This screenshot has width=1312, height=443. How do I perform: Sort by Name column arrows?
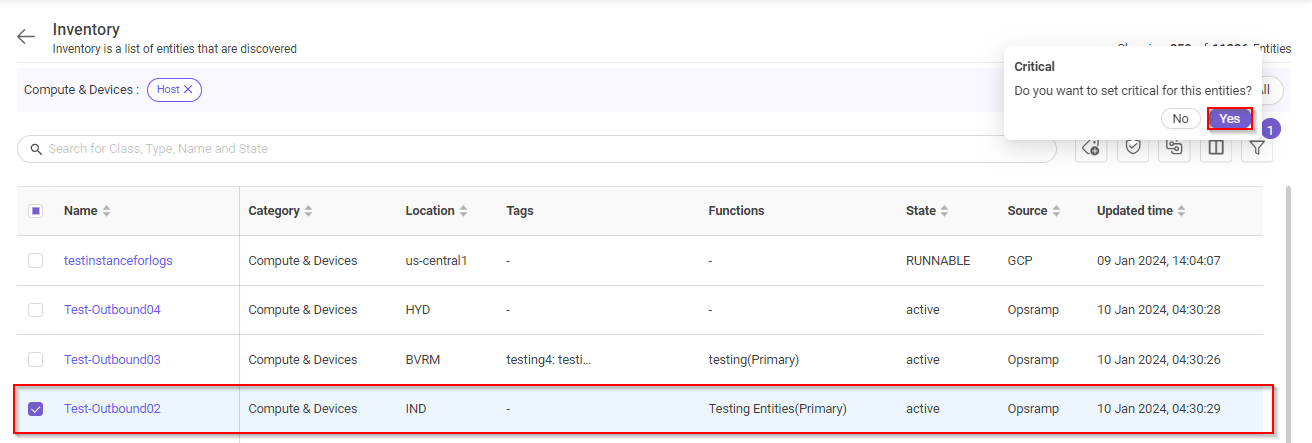coord(107,211)
